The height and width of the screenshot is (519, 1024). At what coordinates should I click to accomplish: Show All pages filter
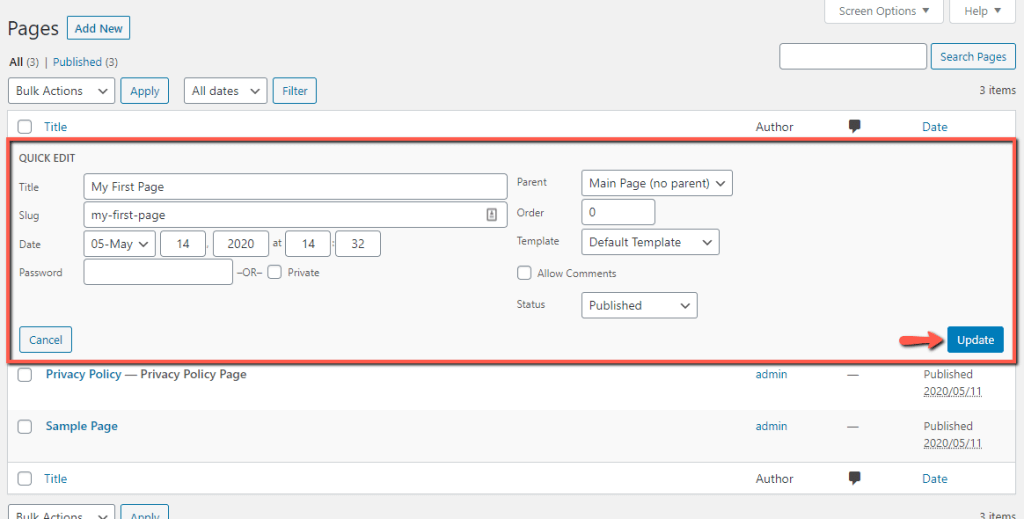16,62
